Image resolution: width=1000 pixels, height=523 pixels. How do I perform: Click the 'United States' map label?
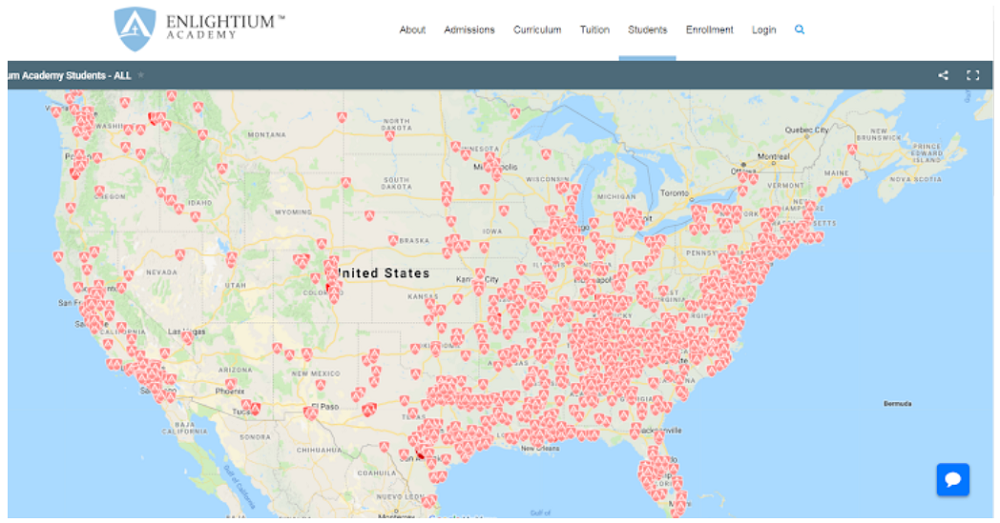[x=385, y=273]
